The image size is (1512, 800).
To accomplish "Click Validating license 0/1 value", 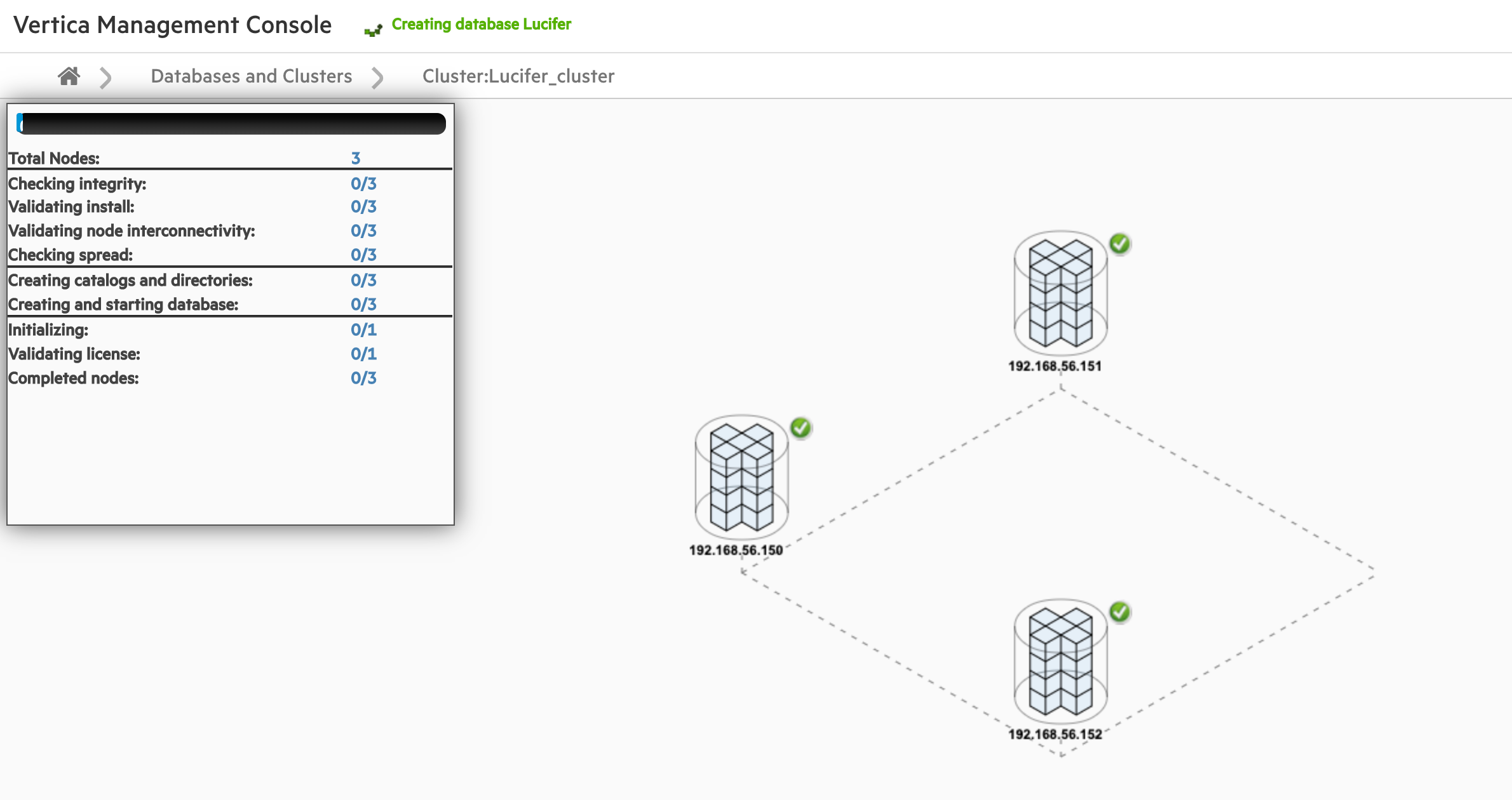I will [363, 354].
